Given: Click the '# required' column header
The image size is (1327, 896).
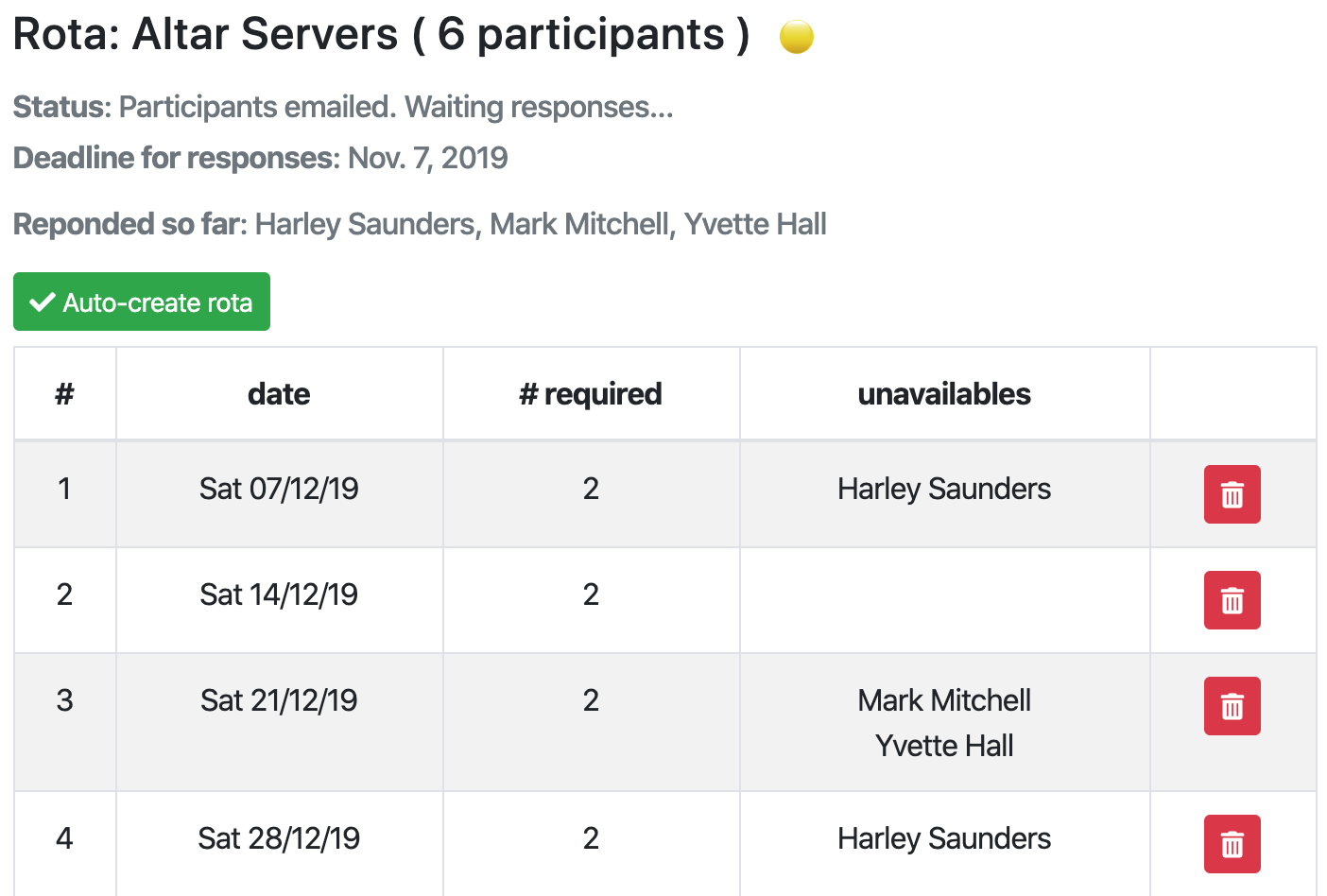Looking at the screenshot, I should [591, 394].
